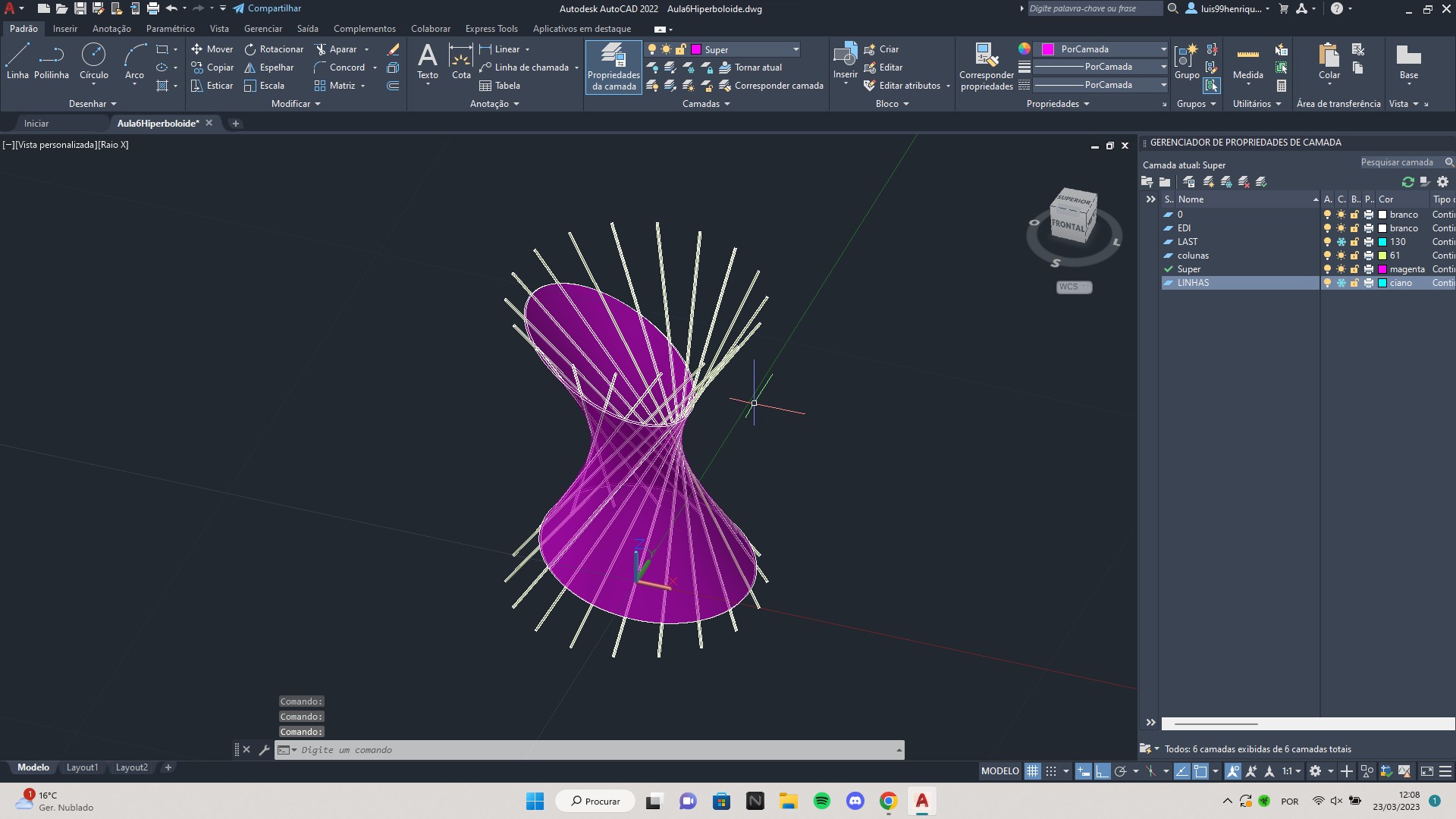Change color swatch of colunas layer
The image size is (1456, 819).
[1382, 256]
